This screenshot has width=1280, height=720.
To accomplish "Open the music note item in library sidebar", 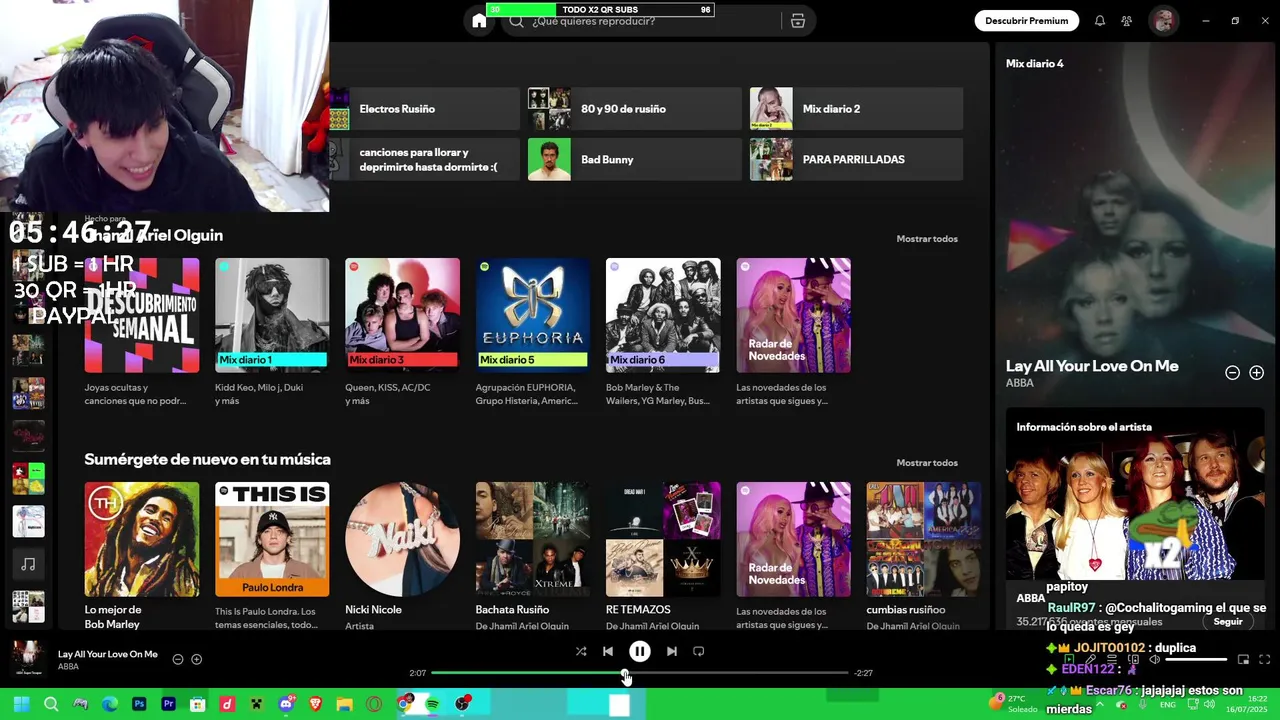I will [28, 564].
